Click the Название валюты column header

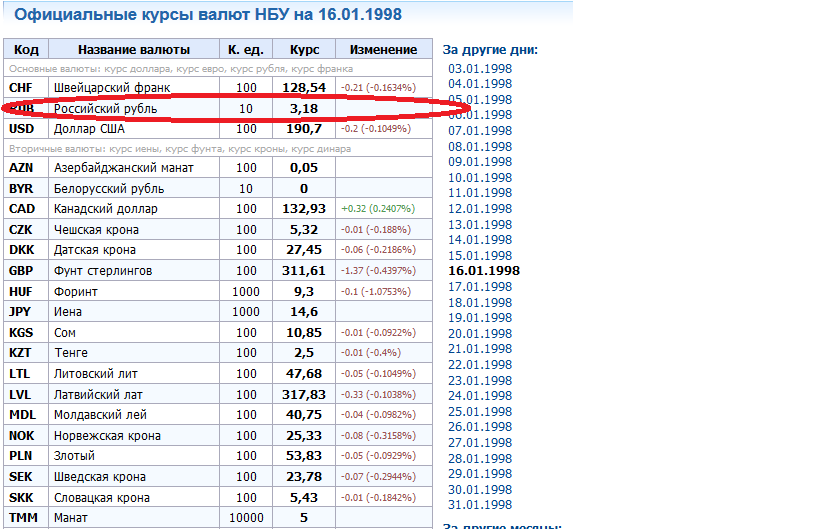134,50
